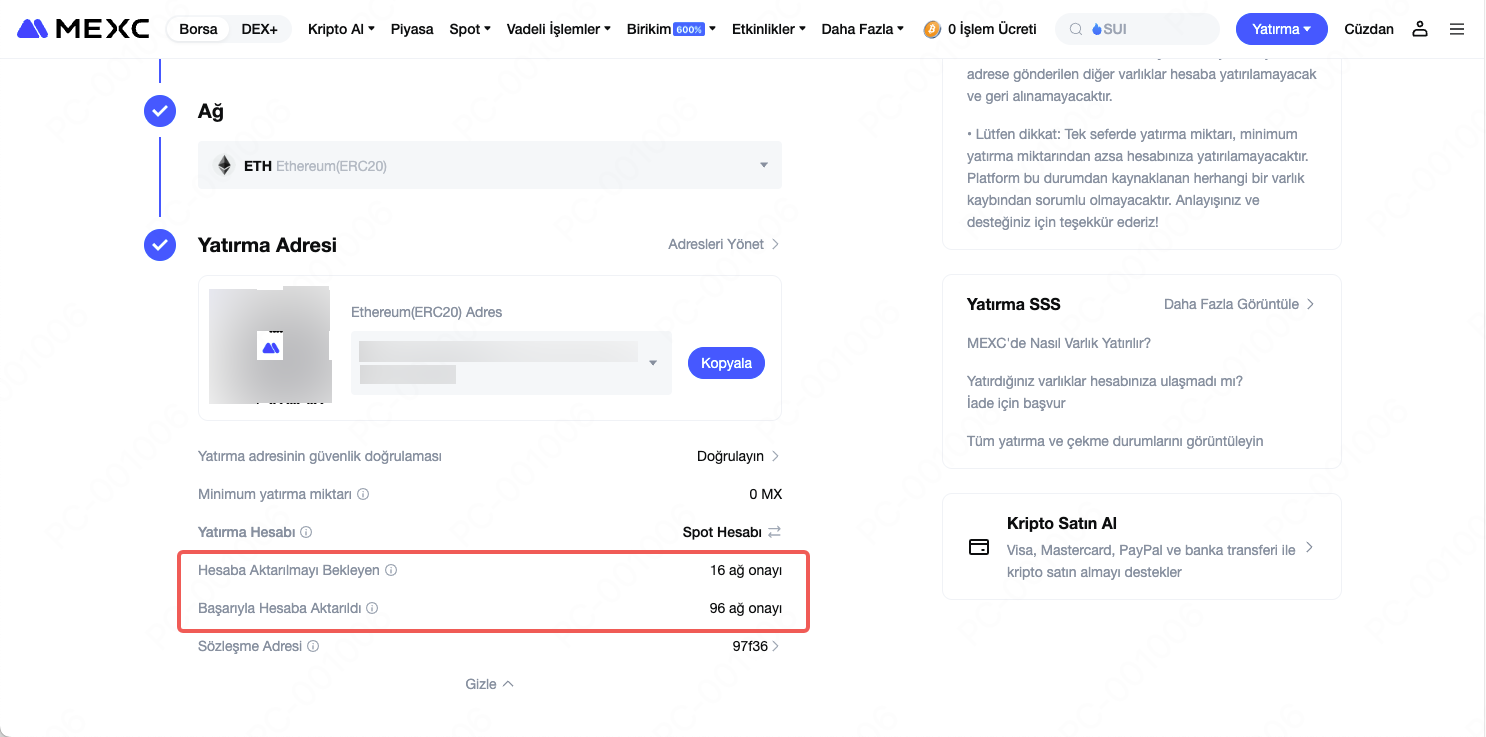Click the Yatırma Adresi heading
Viewport: 1486px width, 737px height.
[x=267, y=245]
